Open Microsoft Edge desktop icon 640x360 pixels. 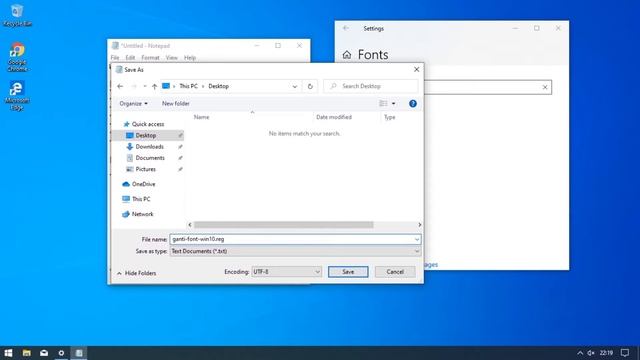[x=17, y=96]
